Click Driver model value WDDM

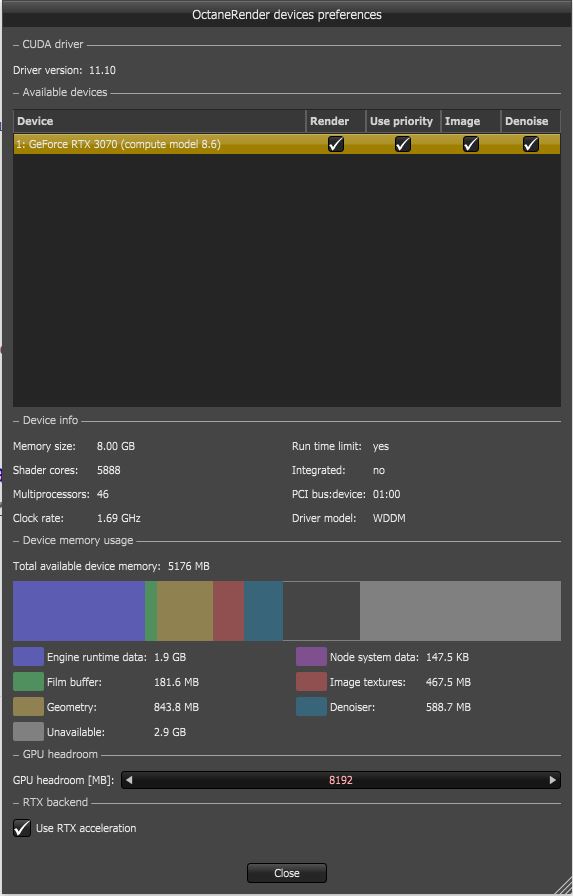(x=389, y=518)
